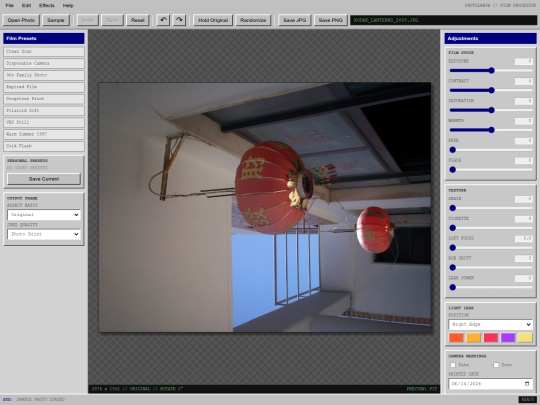Randomize the film settings

tap(253, 20)
